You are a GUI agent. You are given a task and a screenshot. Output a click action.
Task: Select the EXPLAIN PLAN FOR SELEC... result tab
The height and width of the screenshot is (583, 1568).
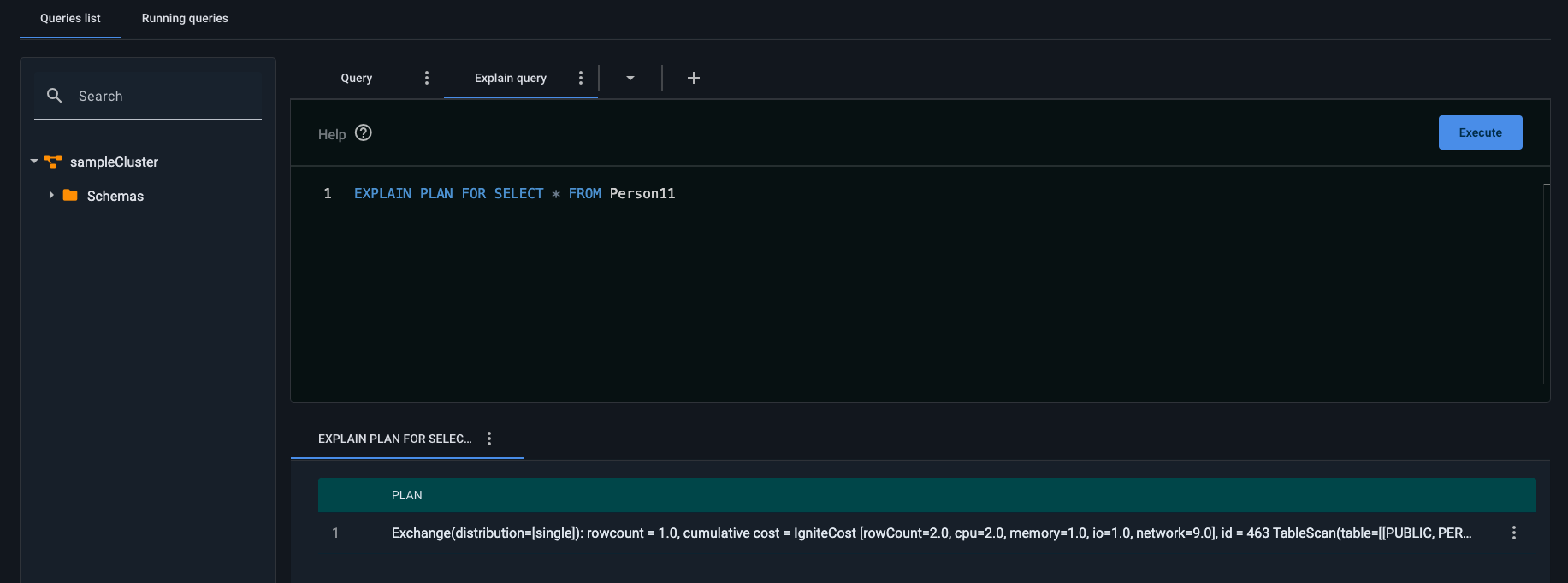395,439
